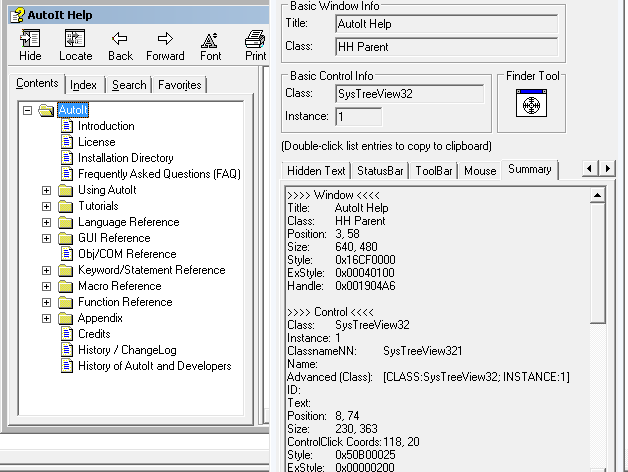Switch to the StatusBar tab
This screenshot has width=628, height=472.
tap(380, 171)
